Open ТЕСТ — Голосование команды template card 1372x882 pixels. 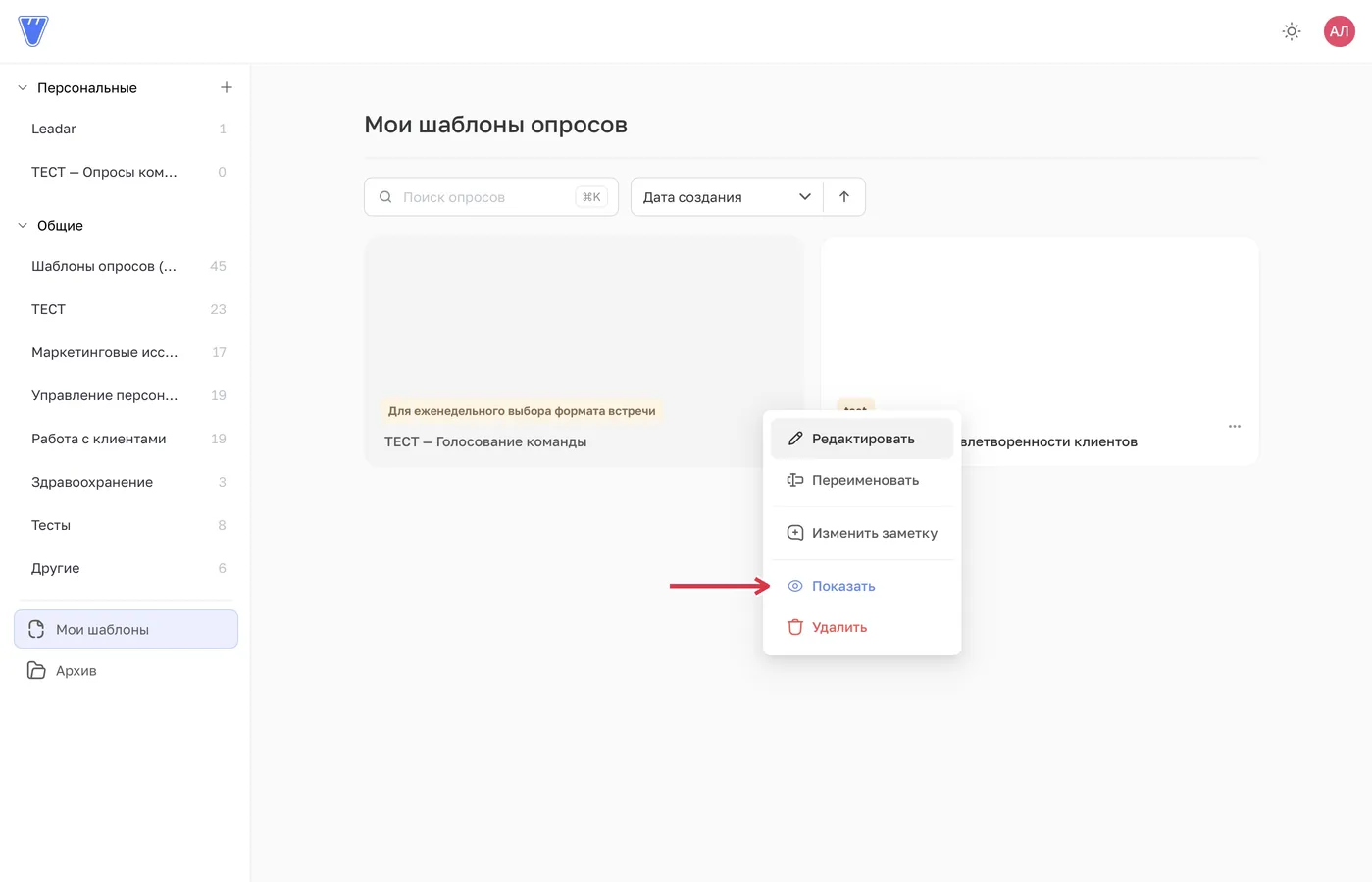(584, 351)
